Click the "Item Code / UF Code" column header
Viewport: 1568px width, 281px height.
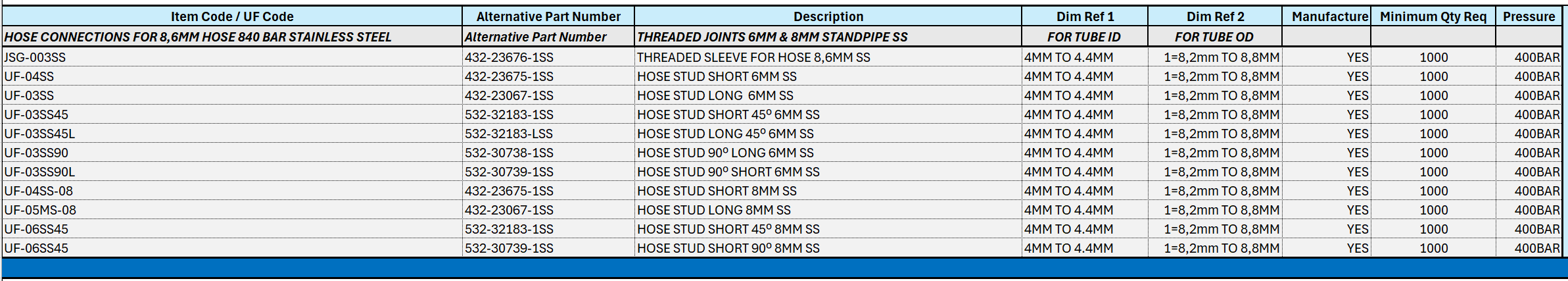point(232,16)
